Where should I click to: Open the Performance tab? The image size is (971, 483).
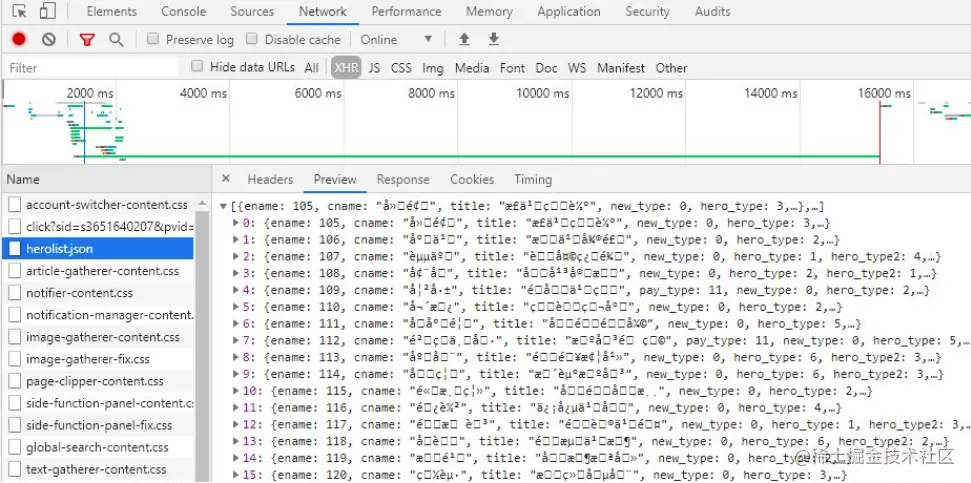click(x=406, y=12)
